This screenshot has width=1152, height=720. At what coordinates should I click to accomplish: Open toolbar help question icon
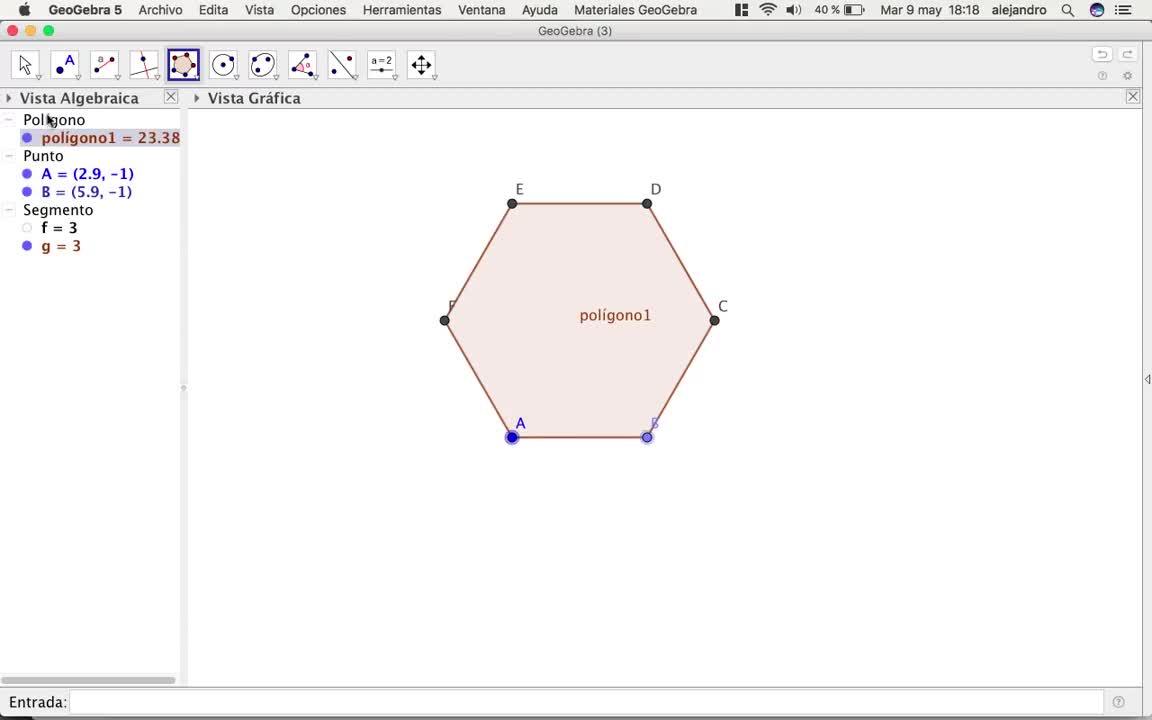(x=1102, y=76)
